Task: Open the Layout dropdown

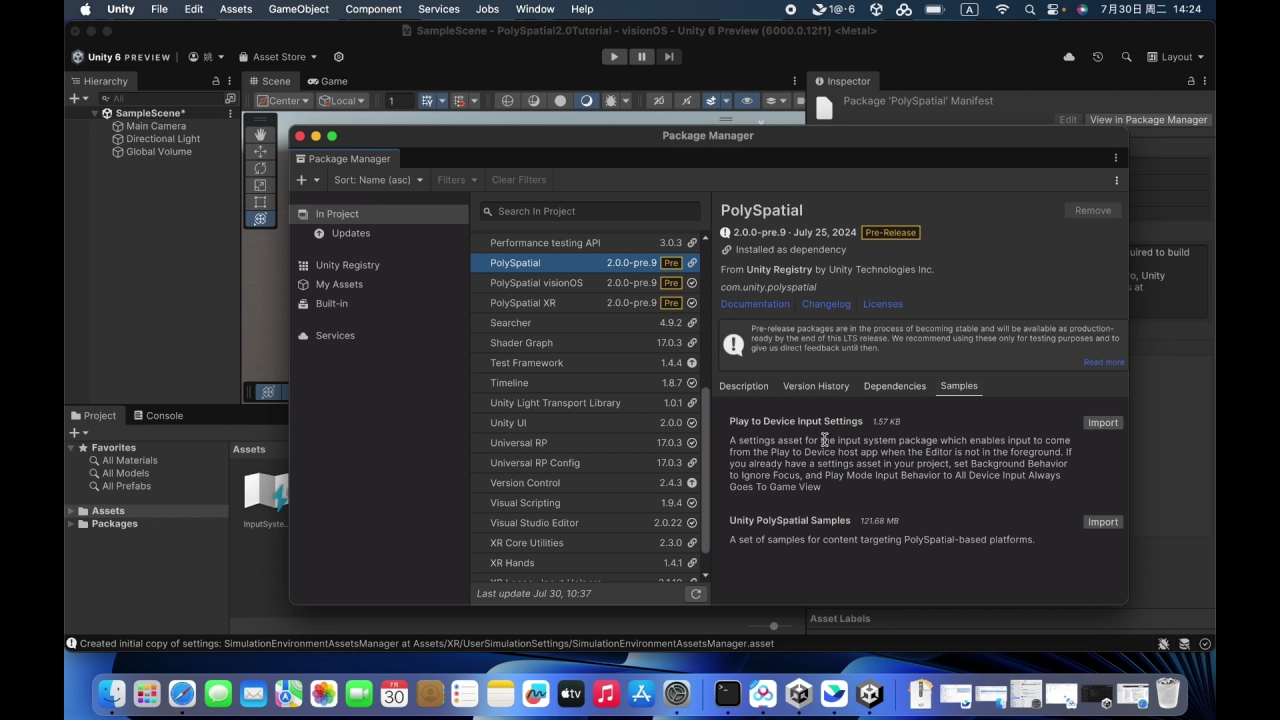Action: click(x=1176, y=57)
